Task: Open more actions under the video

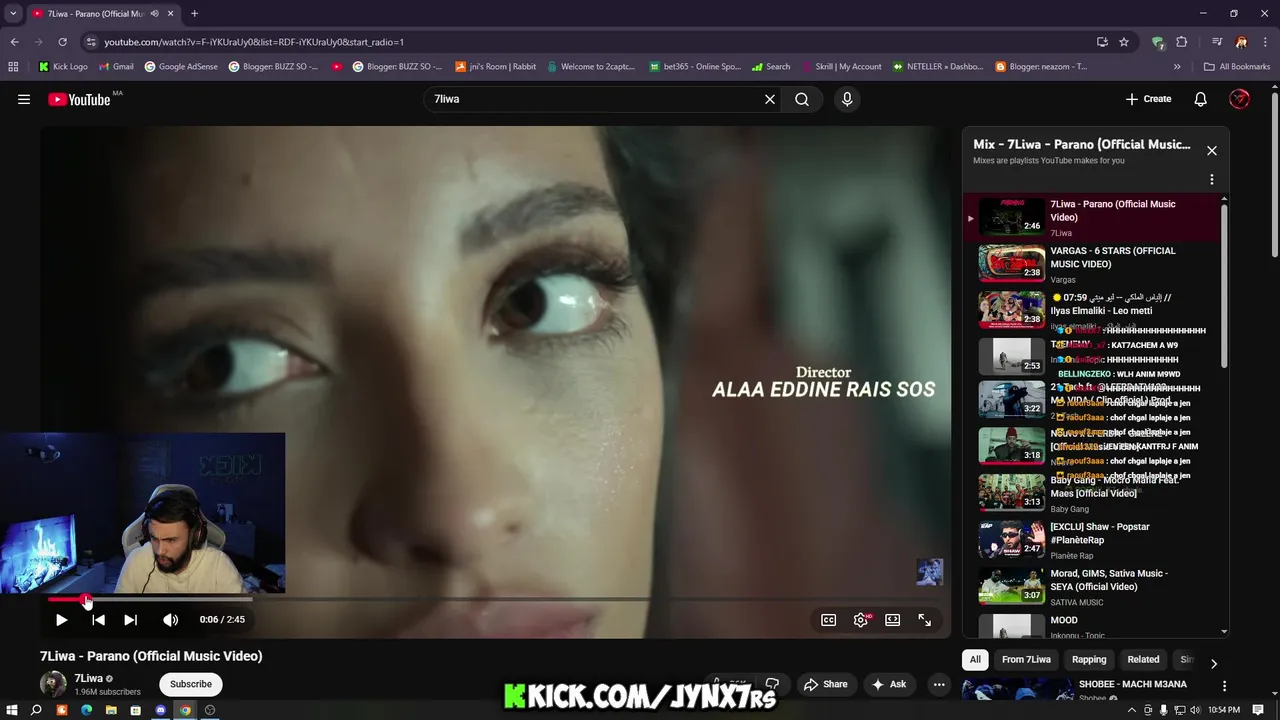Action: tap(938, 684)
